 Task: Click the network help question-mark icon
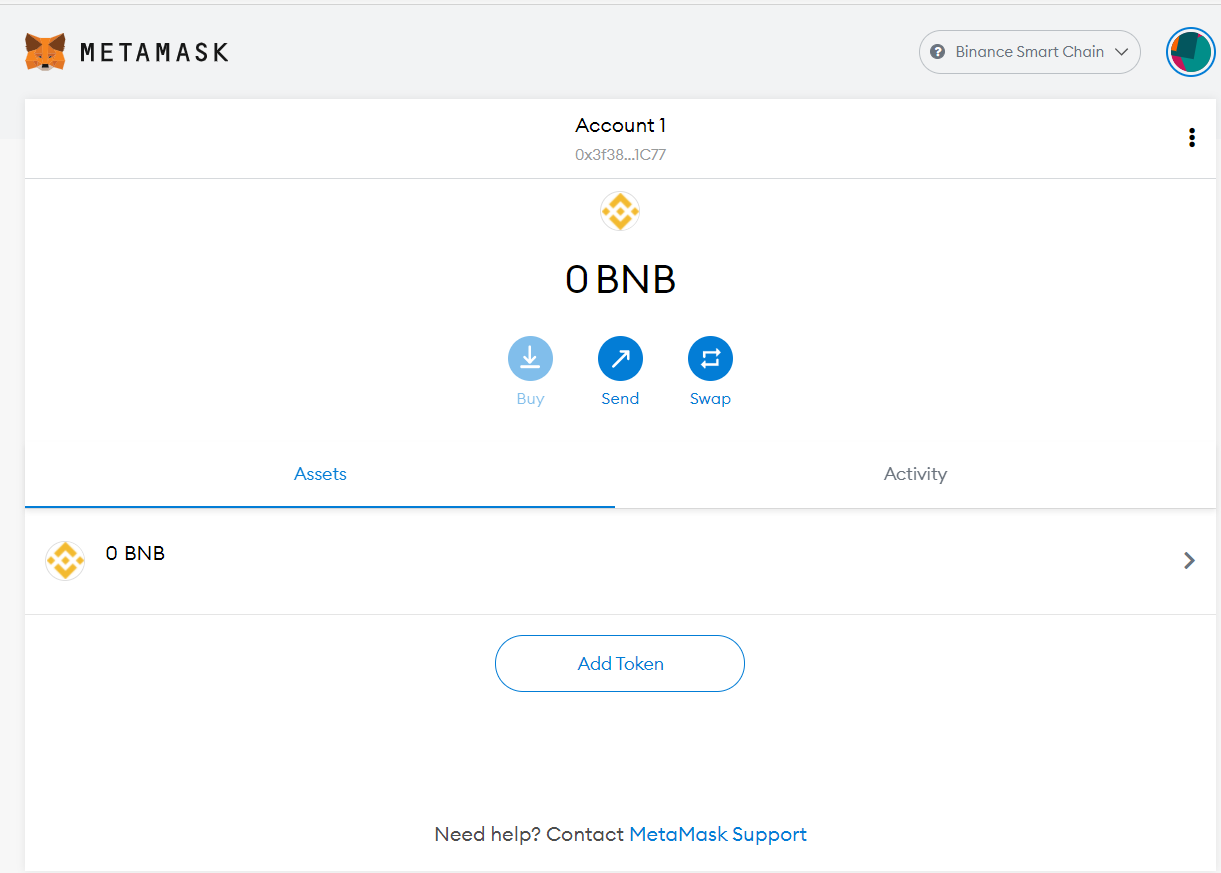937,52
